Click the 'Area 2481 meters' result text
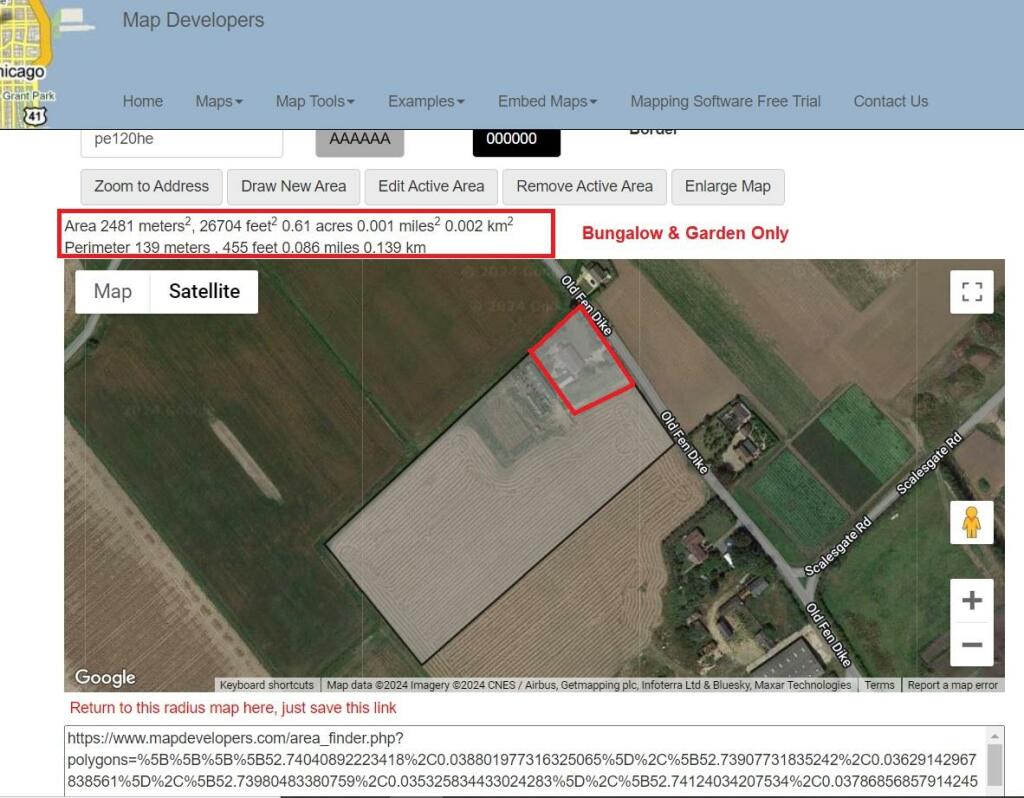This screenshot has width=1024, height=798. [x=289, y=225]
